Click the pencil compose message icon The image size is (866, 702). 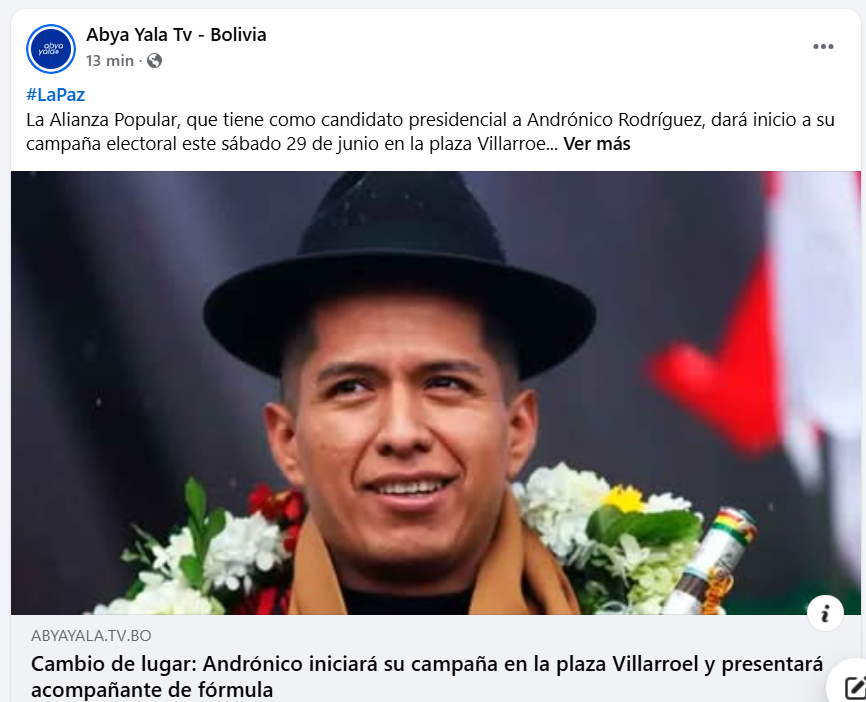tap(854, 687)
